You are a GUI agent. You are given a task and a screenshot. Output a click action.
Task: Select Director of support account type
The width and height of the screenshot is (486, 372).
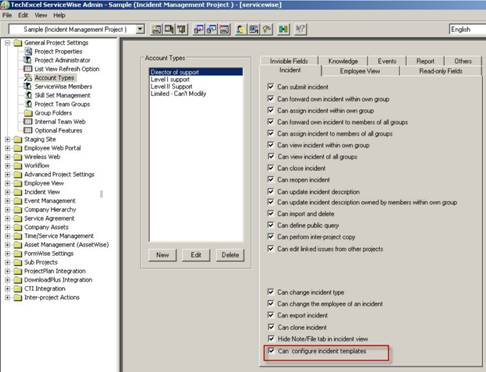(196, 72)
